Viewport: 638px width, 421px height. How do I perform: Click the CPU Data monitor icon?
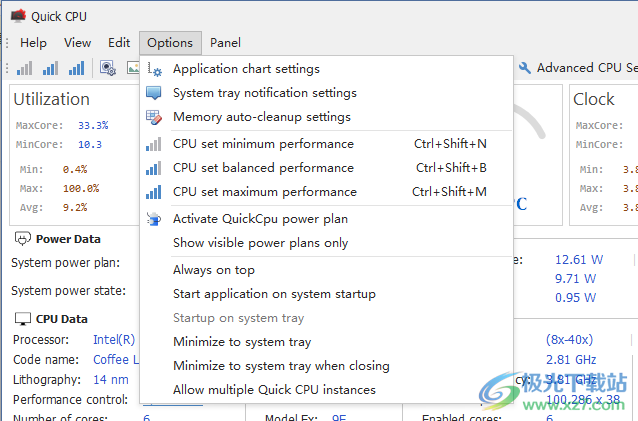point(22,319)
